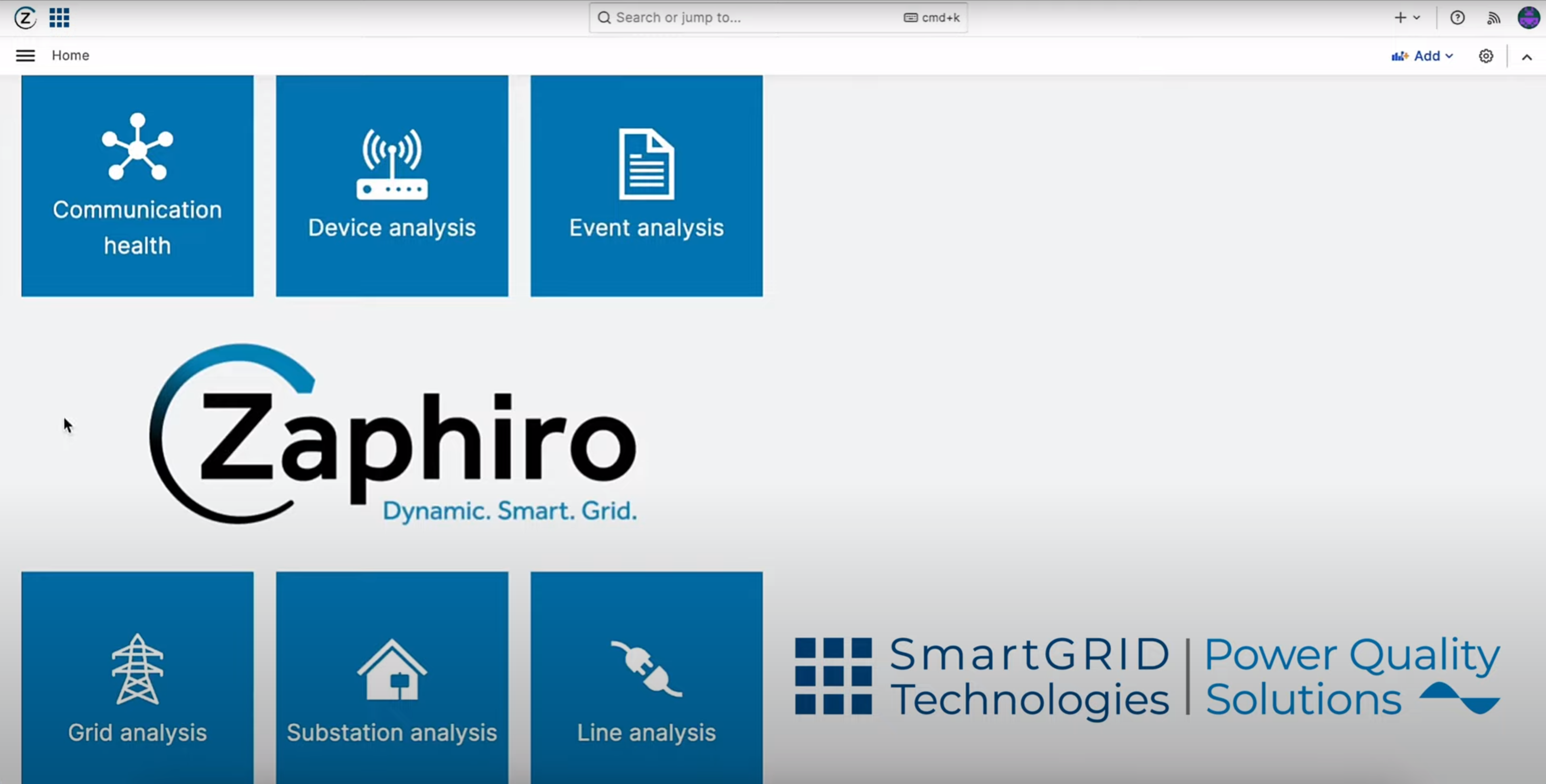This screenshot has height=784, width=1546.
Task: Click the notifications bell icon
Action: point(1493,17)
